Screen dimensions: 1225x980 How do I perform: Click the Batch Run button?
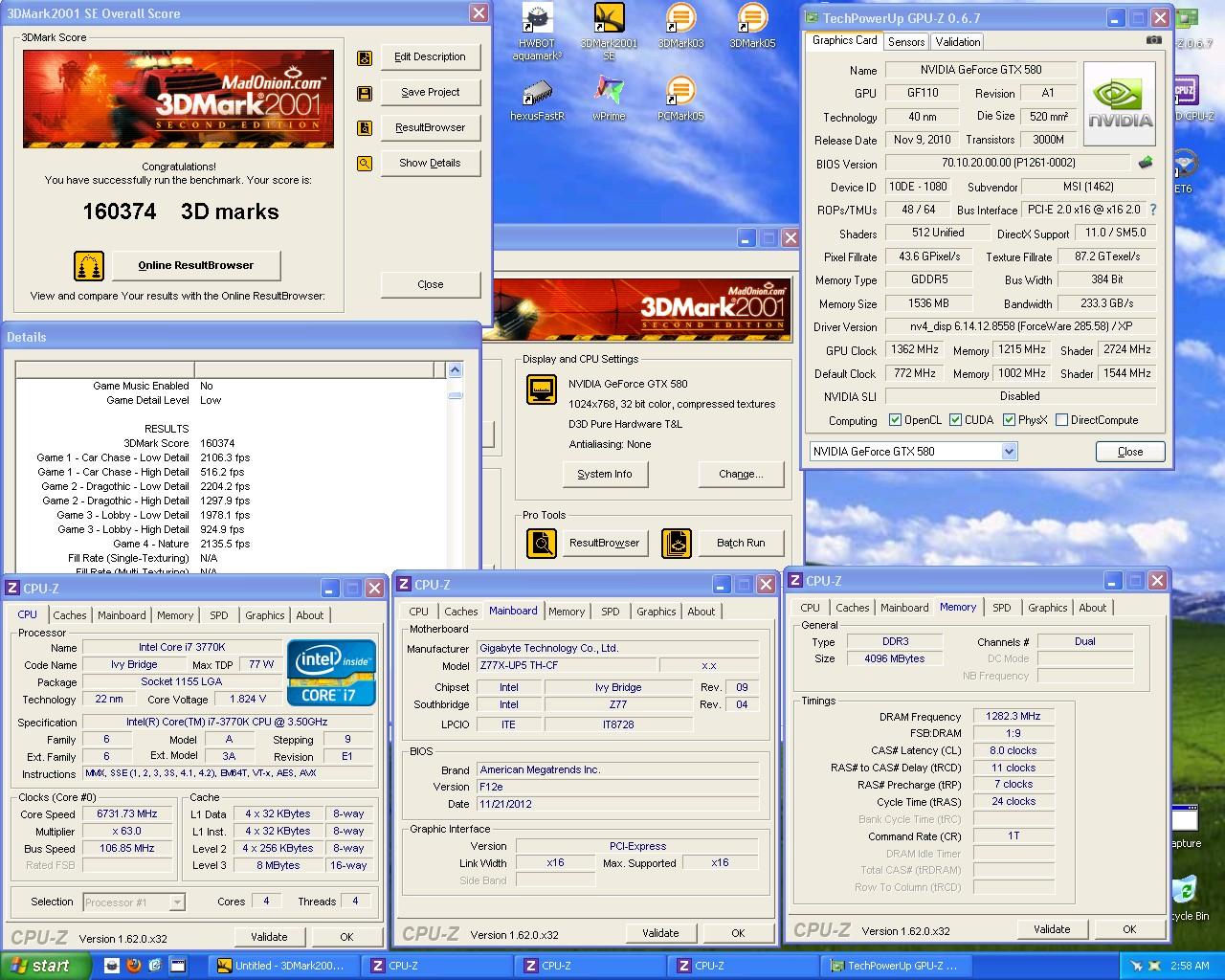click(x=741, y=543)
